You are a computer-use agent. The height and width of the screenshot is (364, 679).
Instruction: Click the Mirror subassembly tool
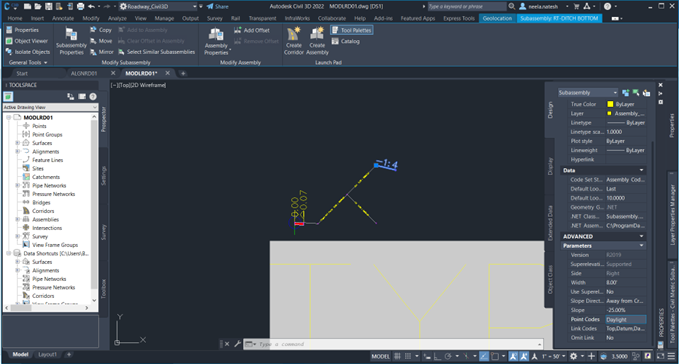click(101, 52)
